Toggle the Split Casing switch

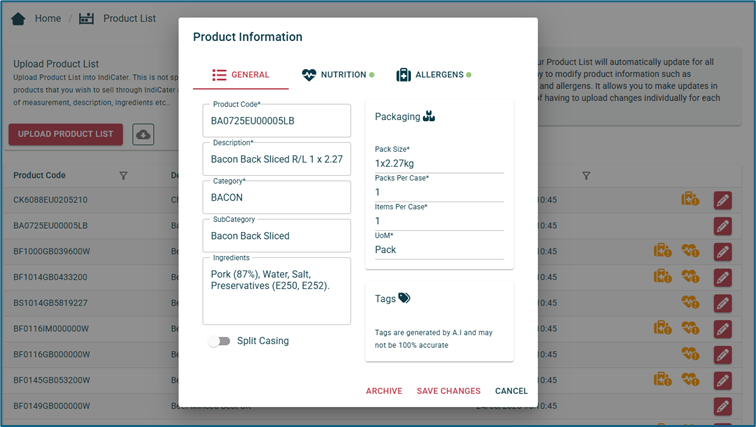tap(219, 341)
